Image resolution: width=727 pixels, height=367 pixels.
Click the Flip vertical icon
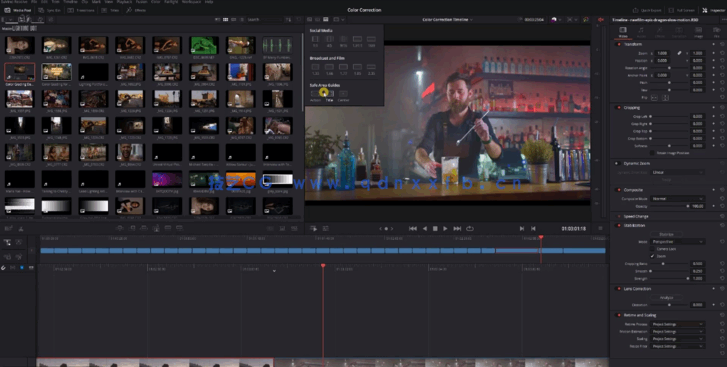[x=665, y=98]
